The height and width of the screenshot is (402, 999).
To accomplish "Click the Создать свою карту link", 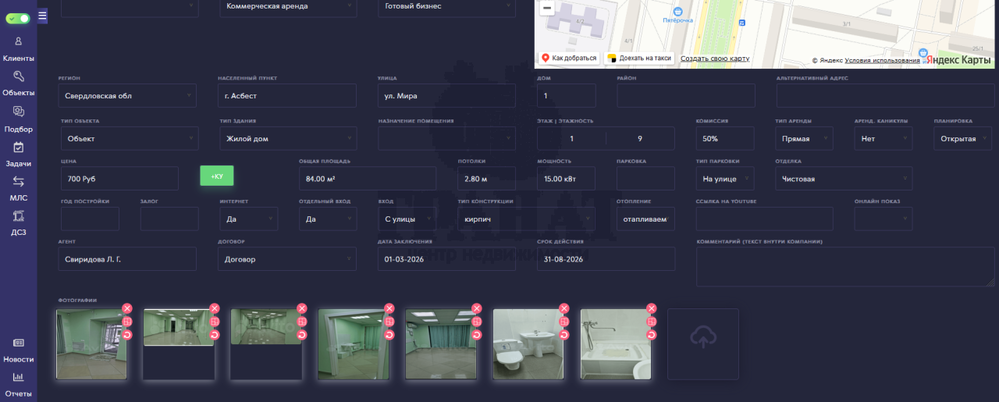I will pos(715,59).
